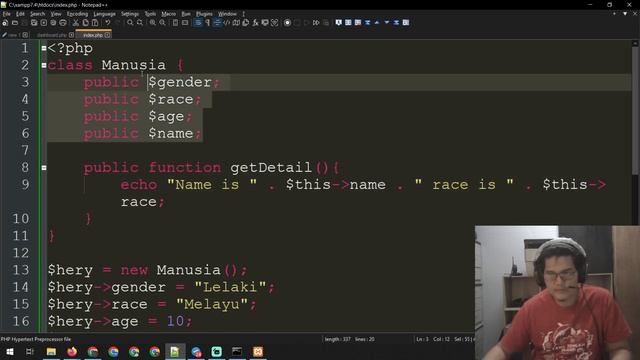
Task: Click the Open file toolbar icon
Action: (x=15, y=23)
